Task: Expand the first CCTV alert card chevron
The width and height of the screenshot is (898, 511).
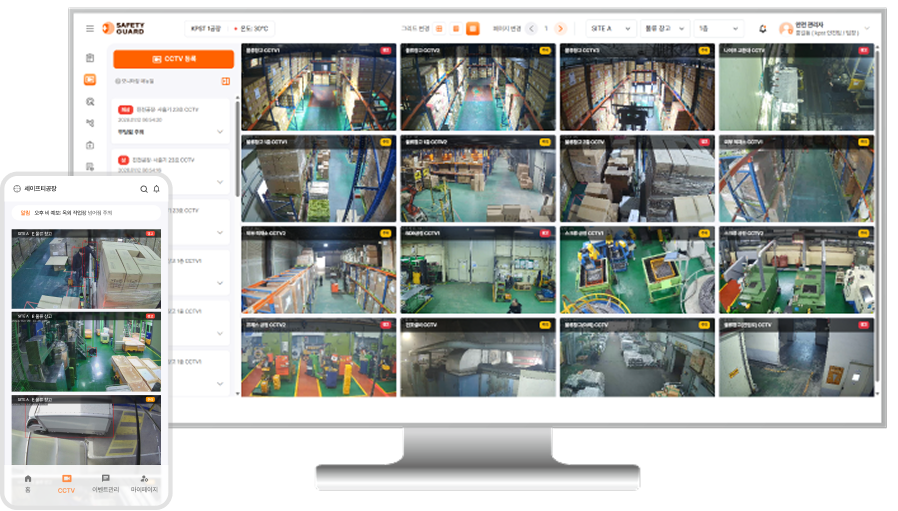Action: point(220,131)
